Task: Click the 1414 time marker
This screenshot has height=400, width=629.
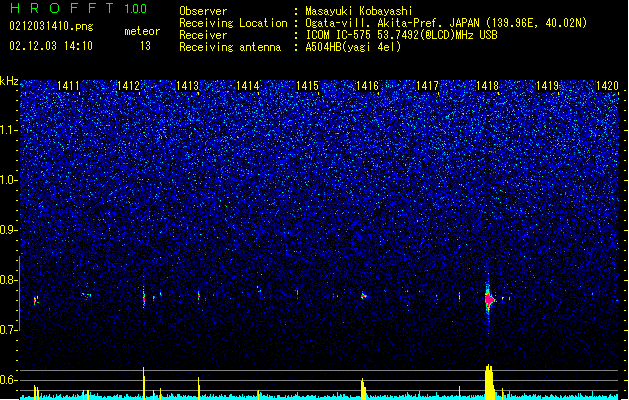Action: (x=248, y=86)
